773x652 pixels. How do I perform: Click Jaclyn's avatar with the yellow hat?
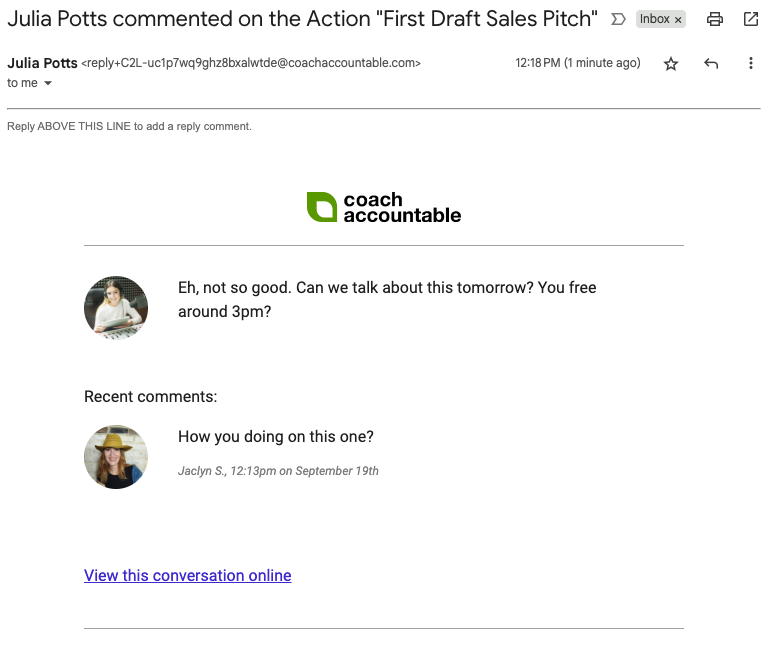[x=116, y=457]
